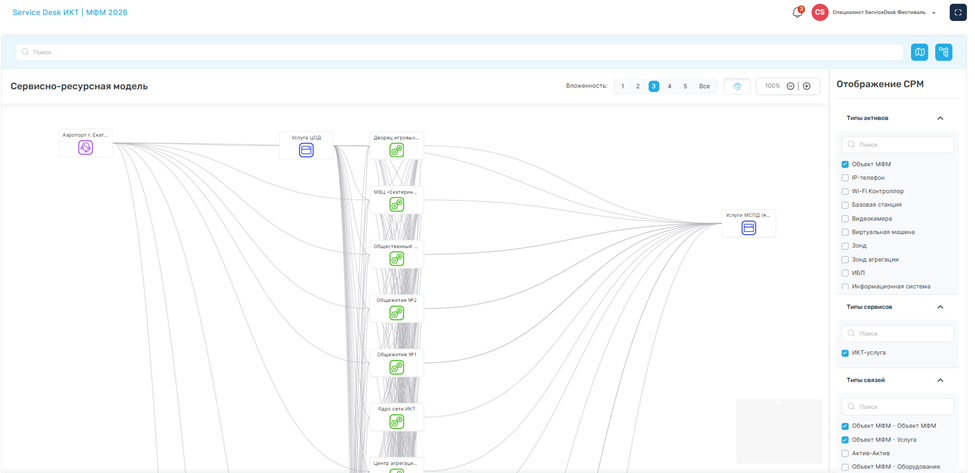This screenshot has height=473, width=975.
Task: Open the user profile dropdown arrow
Action: 934,13
